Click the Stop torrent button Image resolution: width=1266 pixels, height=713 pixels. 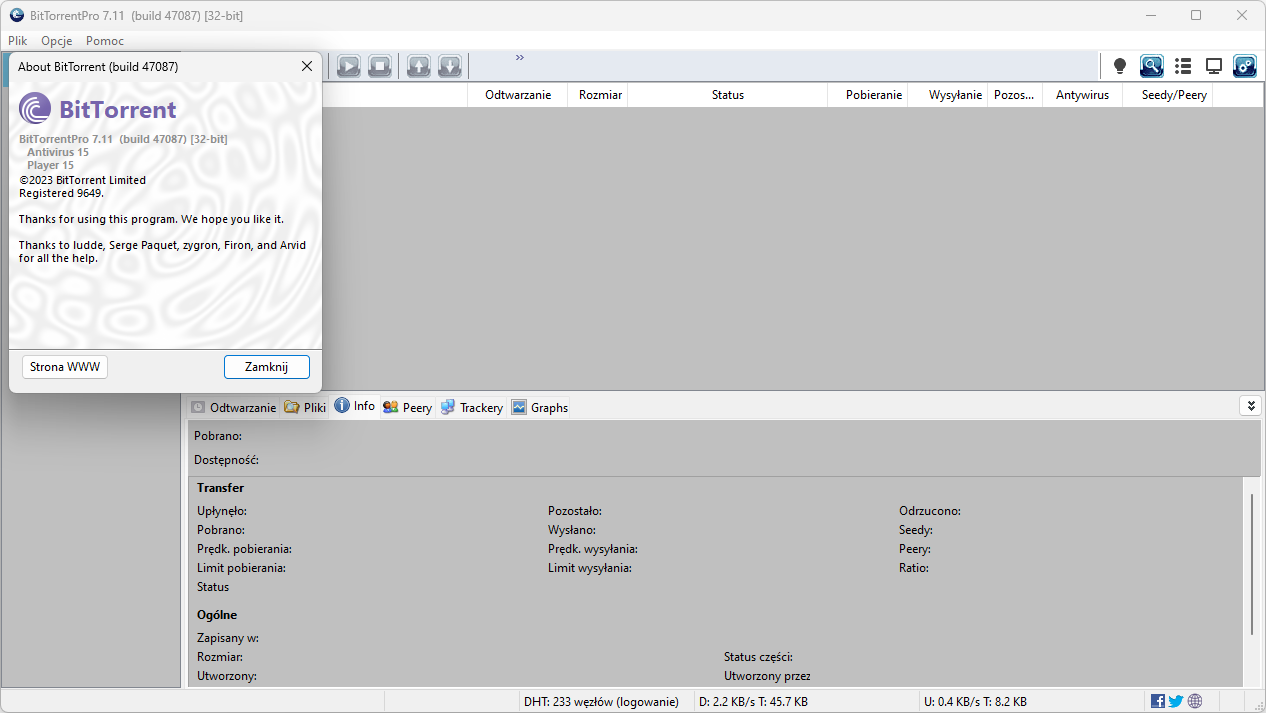(x=379, y=66)
